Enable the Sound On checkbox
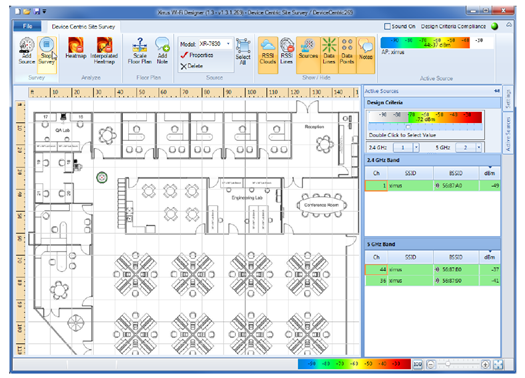Image resolution: width=525 pixels, height=378 pixels. 387,26
